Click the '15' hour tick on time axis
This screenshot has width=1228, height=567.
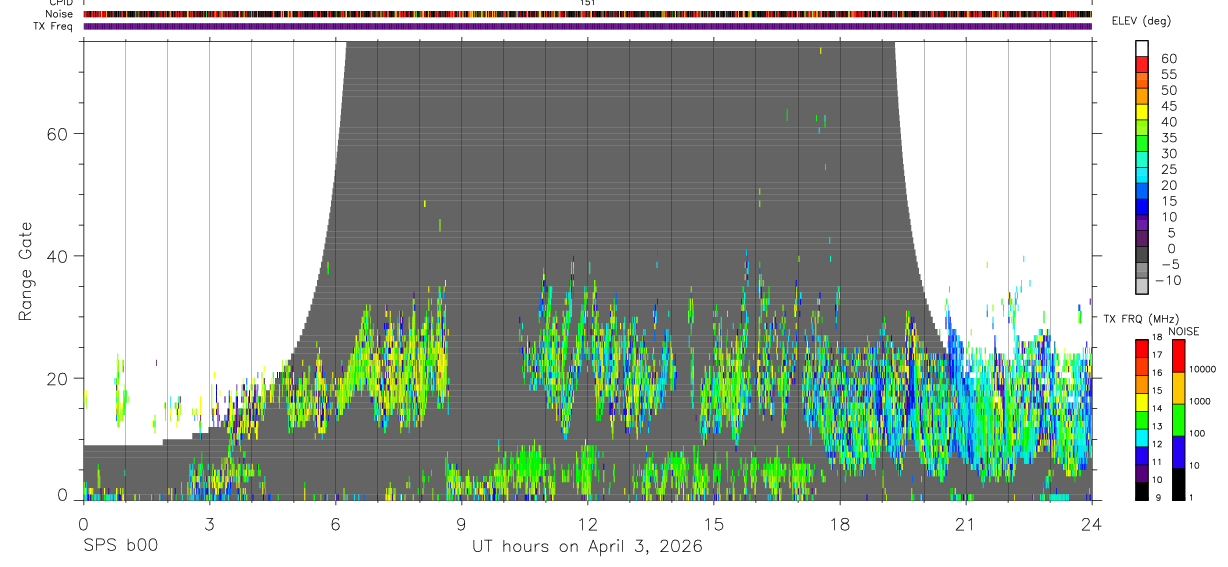[714, 523]
